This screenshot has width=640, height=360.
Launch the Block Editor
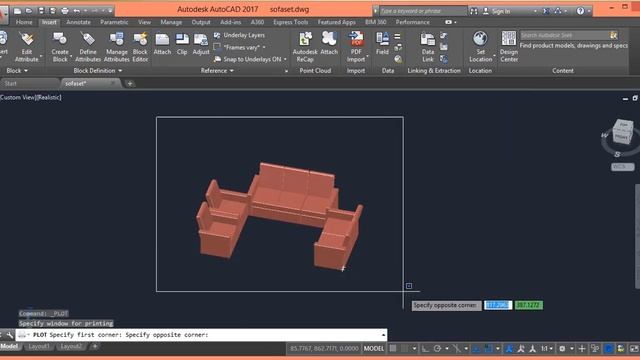point(140,47)
